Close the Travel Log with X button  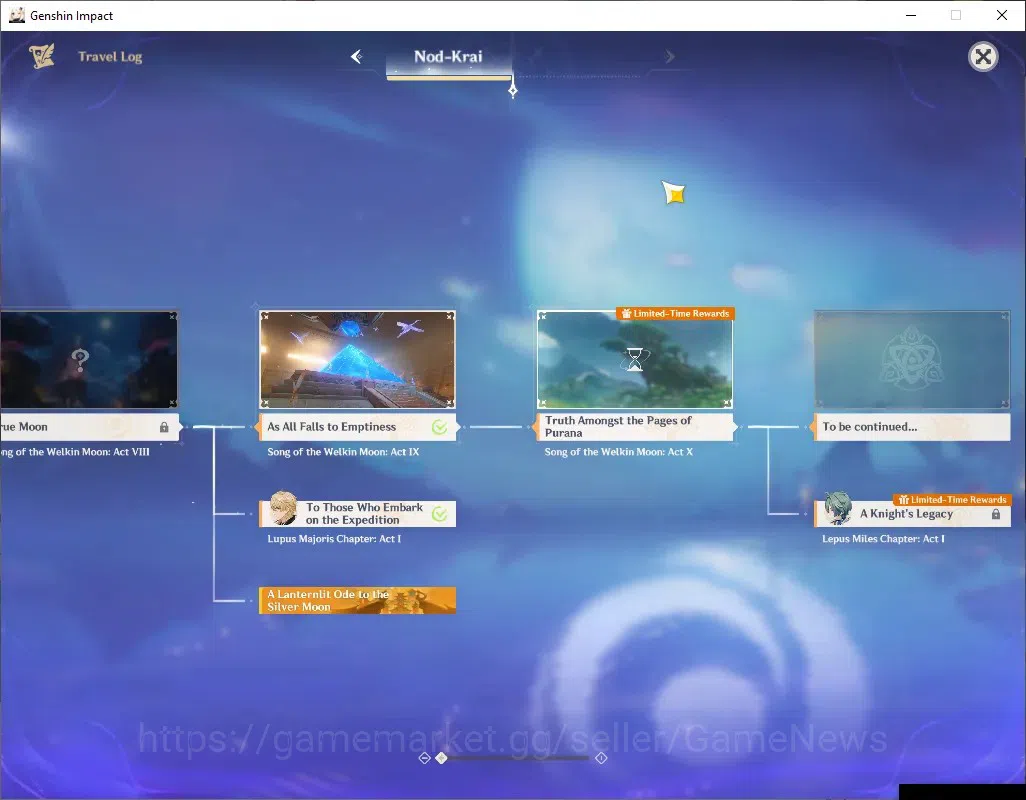pos(983,57)
